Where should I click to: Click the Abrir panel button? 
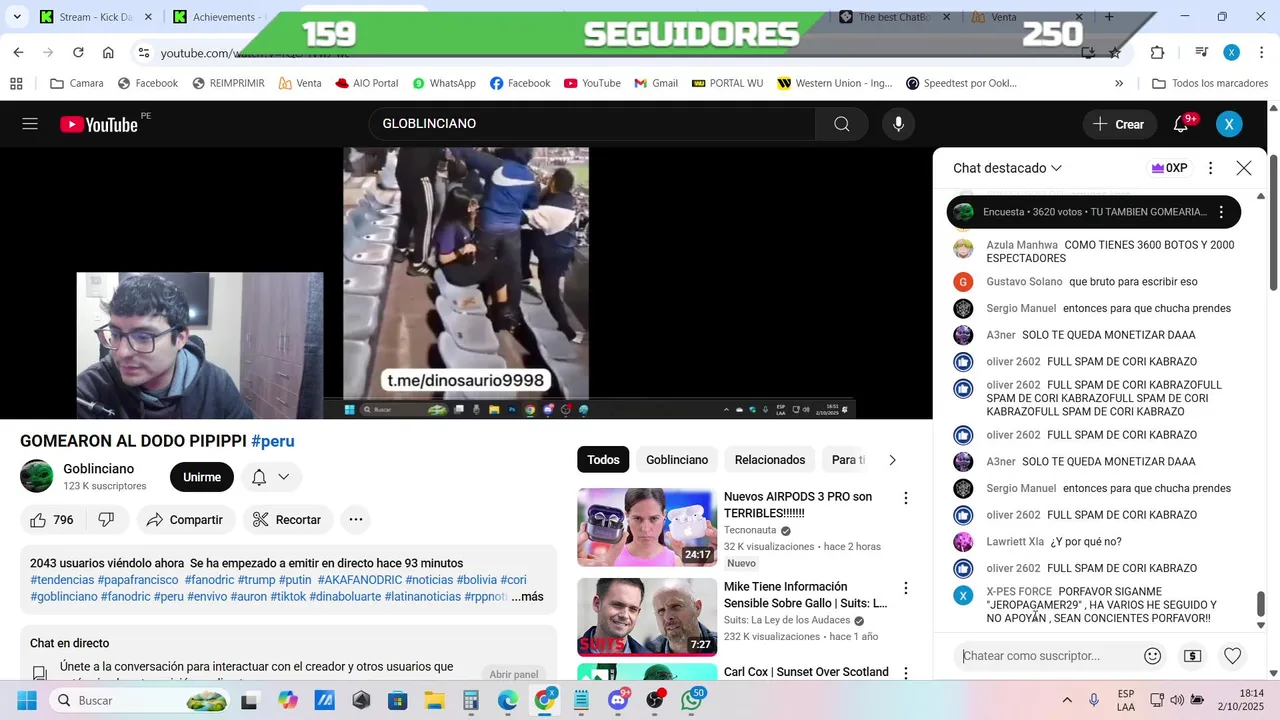click(515, 675)
